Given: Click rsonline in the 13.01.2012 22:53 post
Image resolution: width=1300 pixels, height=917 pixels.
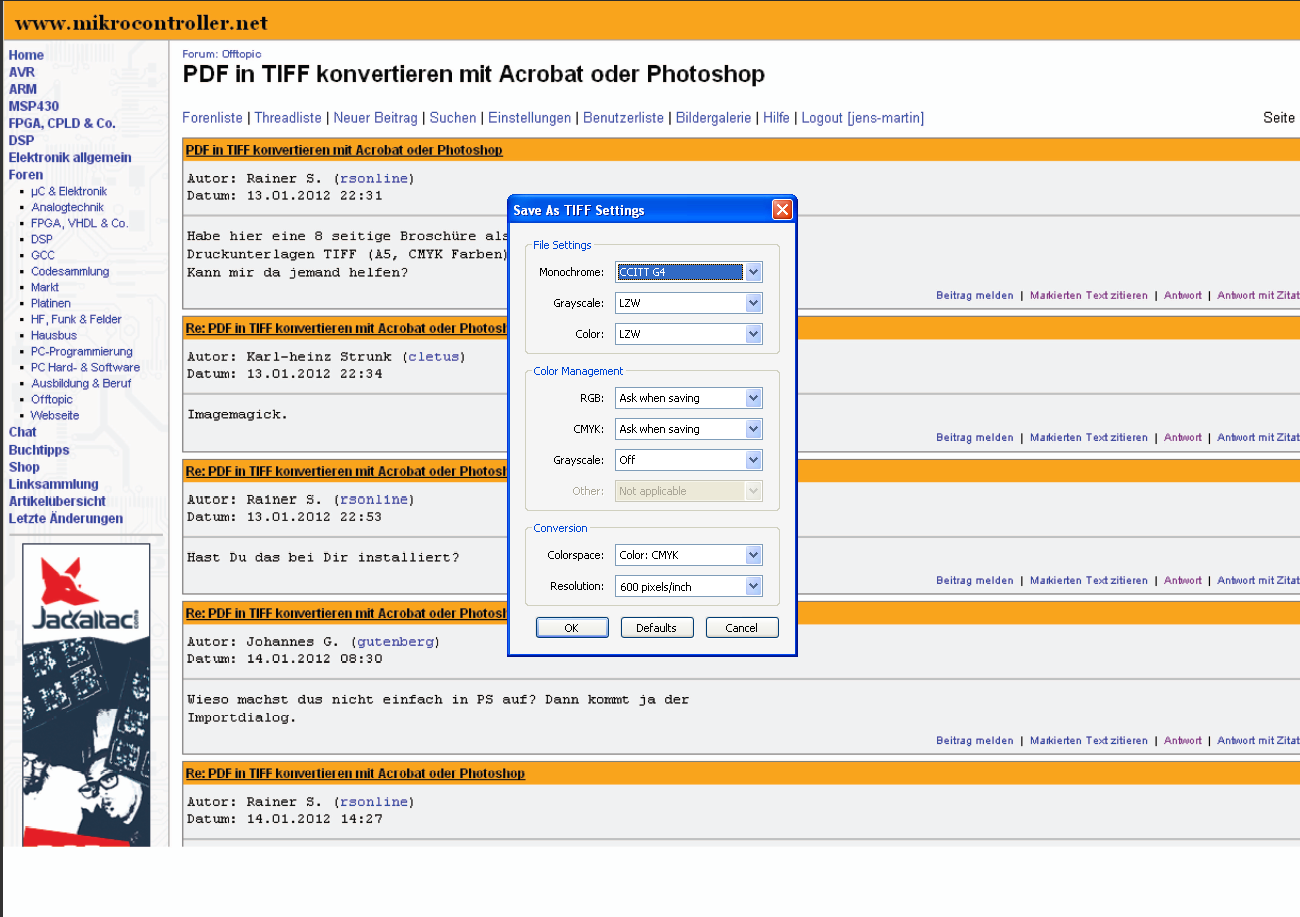Looking at the screenshot, I should pyautogui.click(x=374, y=499).
